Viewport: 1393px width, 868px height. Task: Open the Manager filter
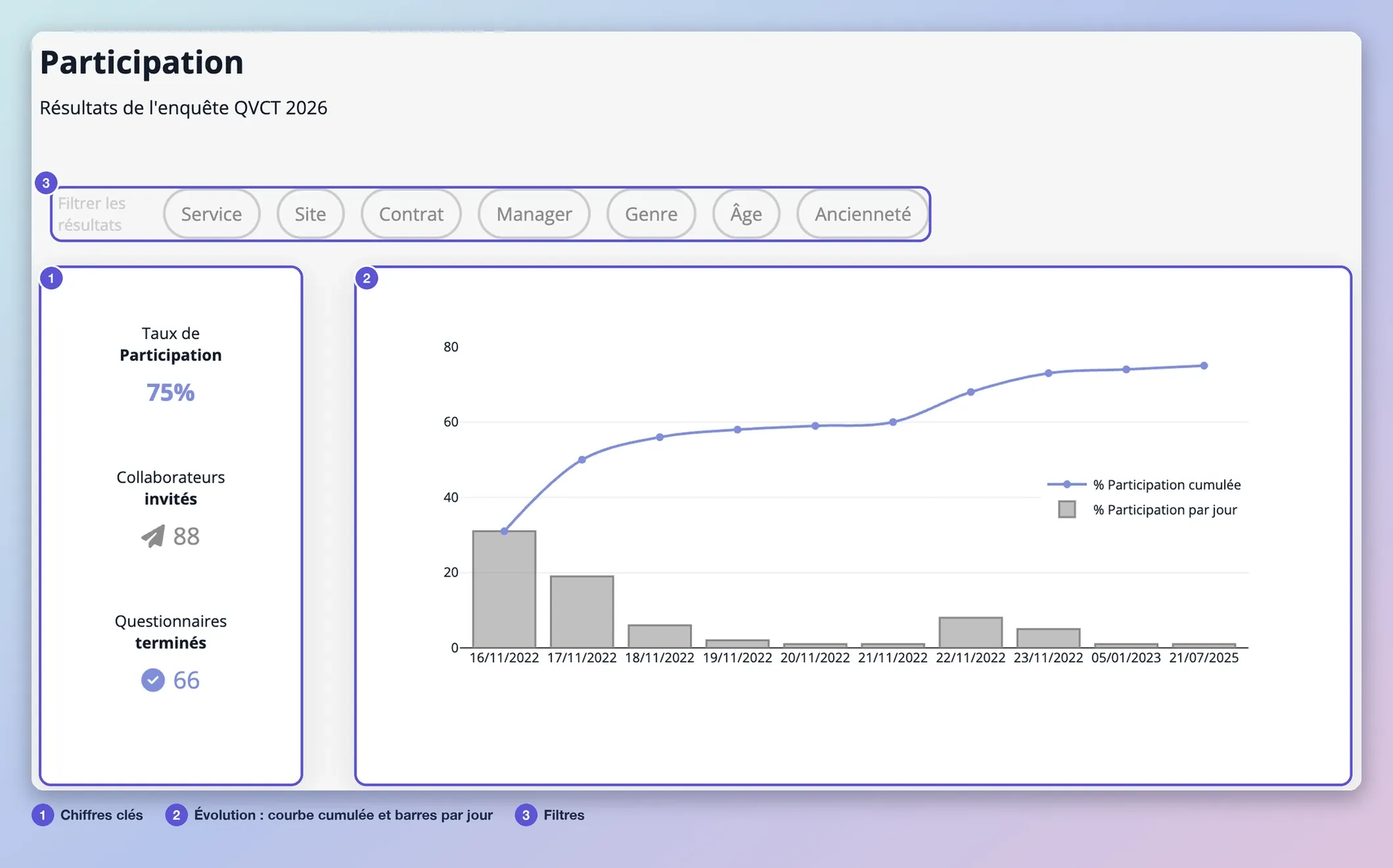[x=534, y=214]
